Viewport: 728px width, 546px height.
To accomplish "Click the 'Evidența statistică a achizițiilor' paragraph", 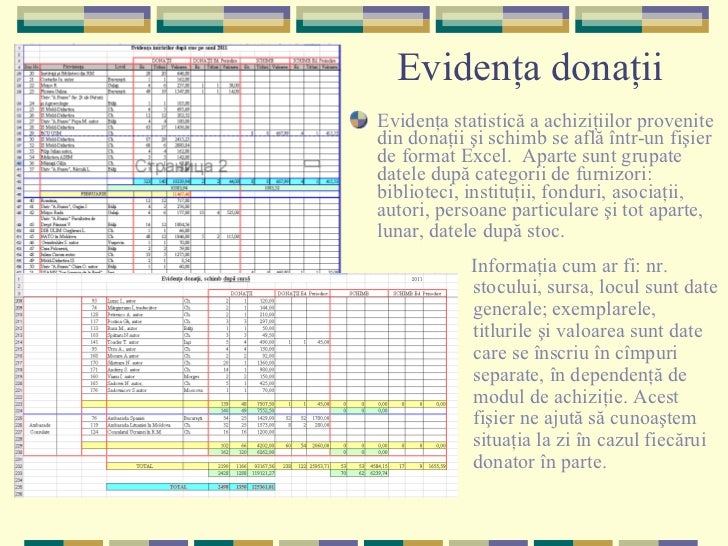I will [545, 176].
